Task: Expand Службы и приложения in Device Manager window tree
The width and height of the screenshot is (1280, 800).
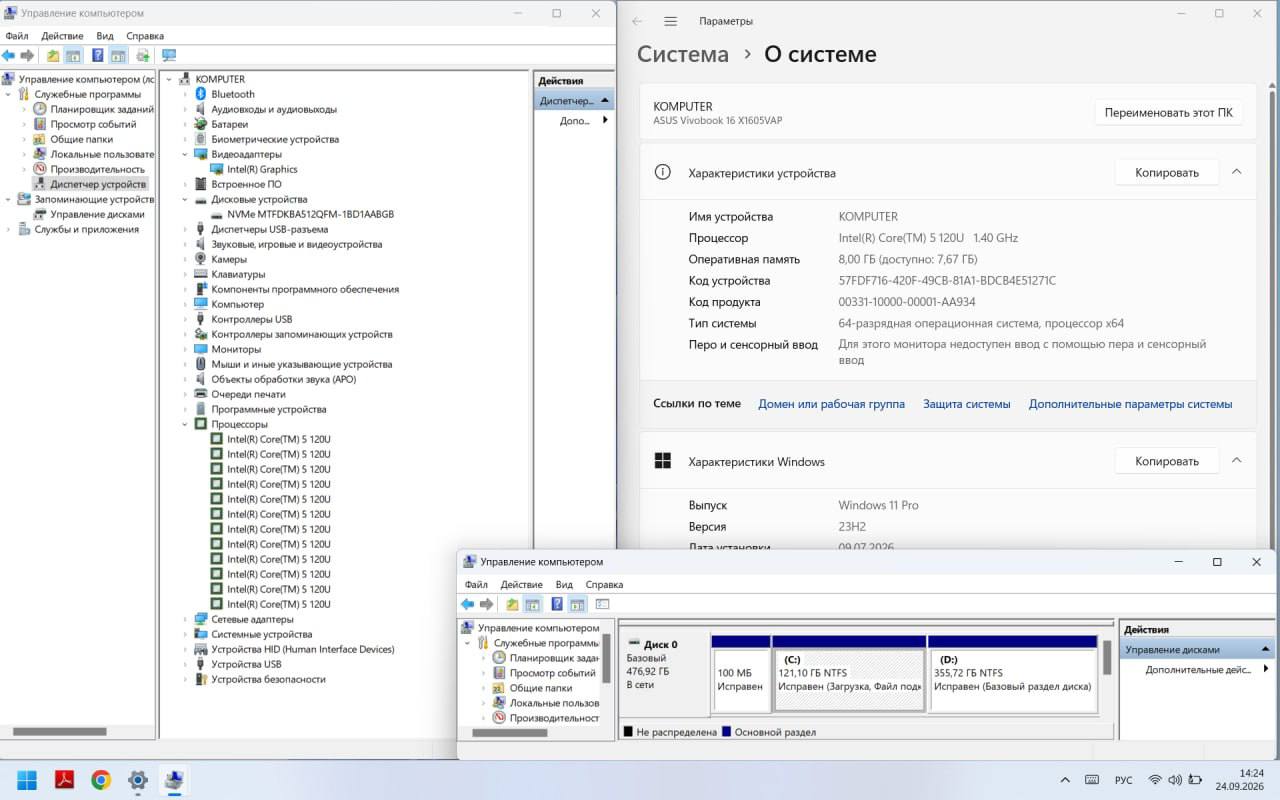Action: [9, 229]
